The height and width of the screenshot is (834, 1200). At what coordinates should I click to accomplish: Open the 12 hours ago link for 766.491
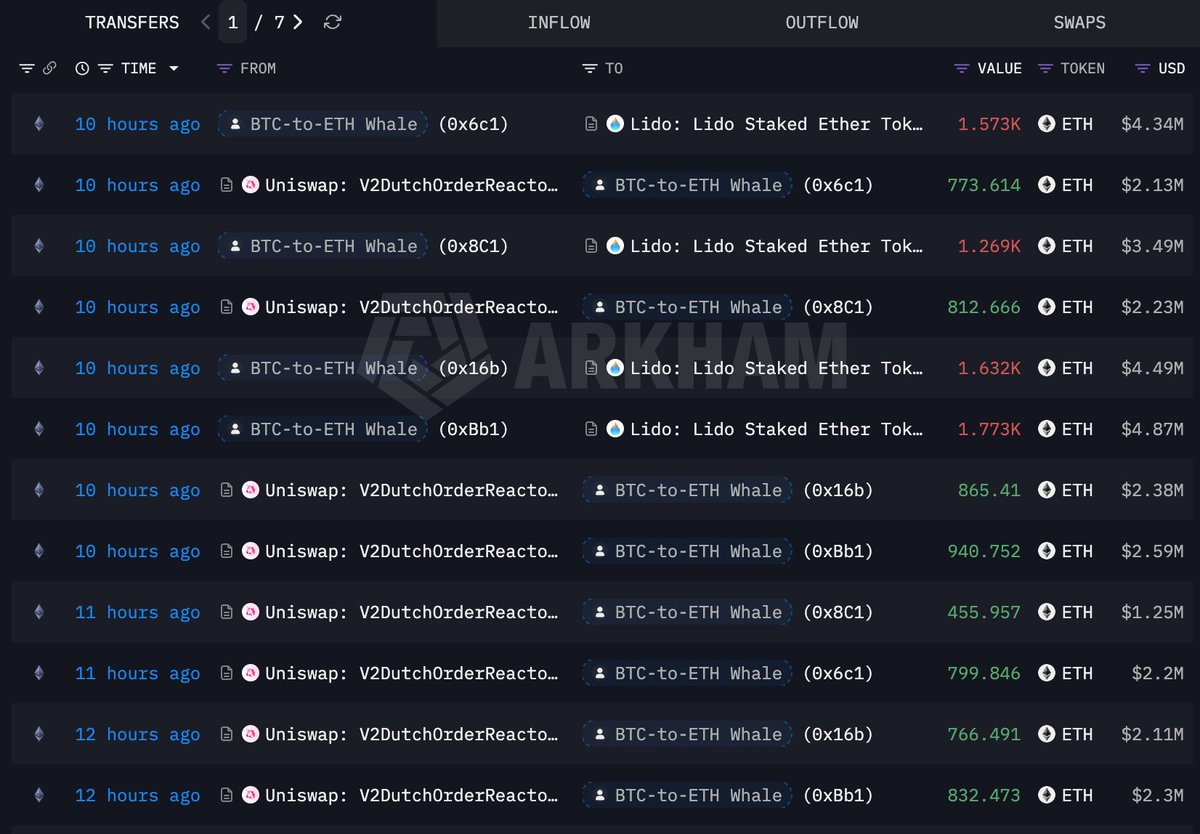[137, 734]
